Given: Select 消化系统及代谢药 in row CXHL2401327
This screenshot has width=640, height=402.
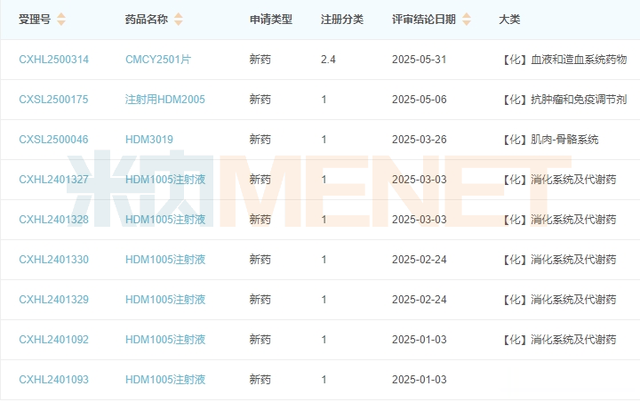Looking at the screenshot, I should (573, 180).
